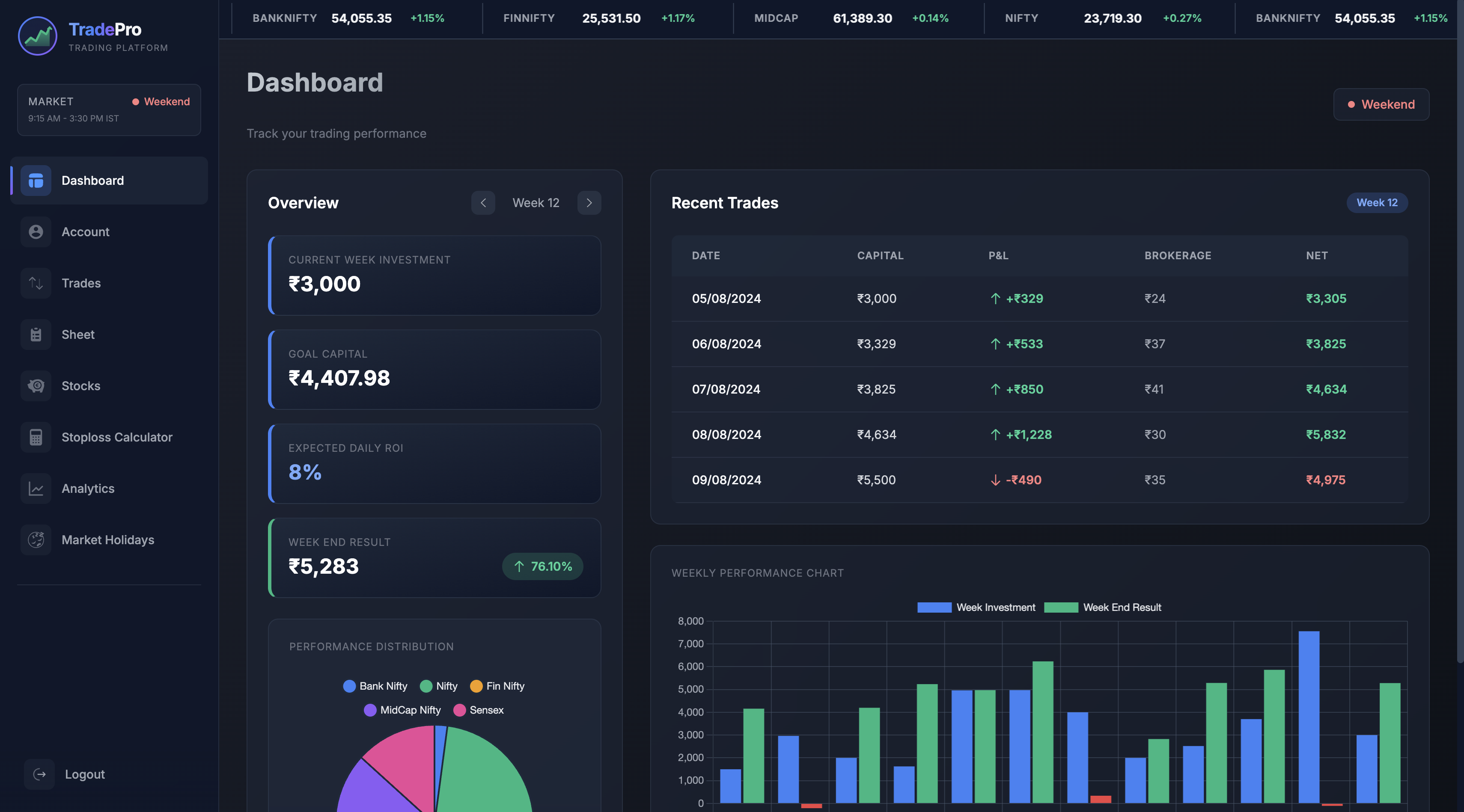Select the 07/08/2024 trade date
The height and width of the screenshot is (812, 1464).
pos(726,390)
